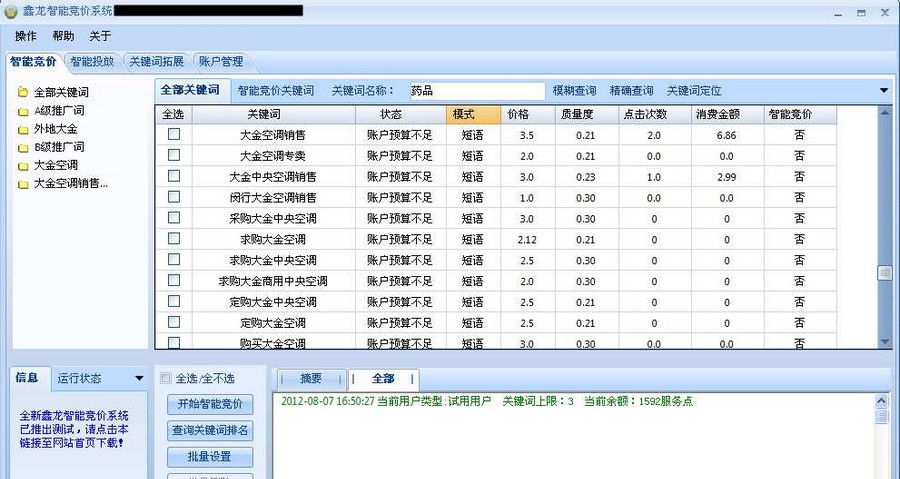Click the 精确查询 search link
900x479 pixels.
tap(631, 91)
